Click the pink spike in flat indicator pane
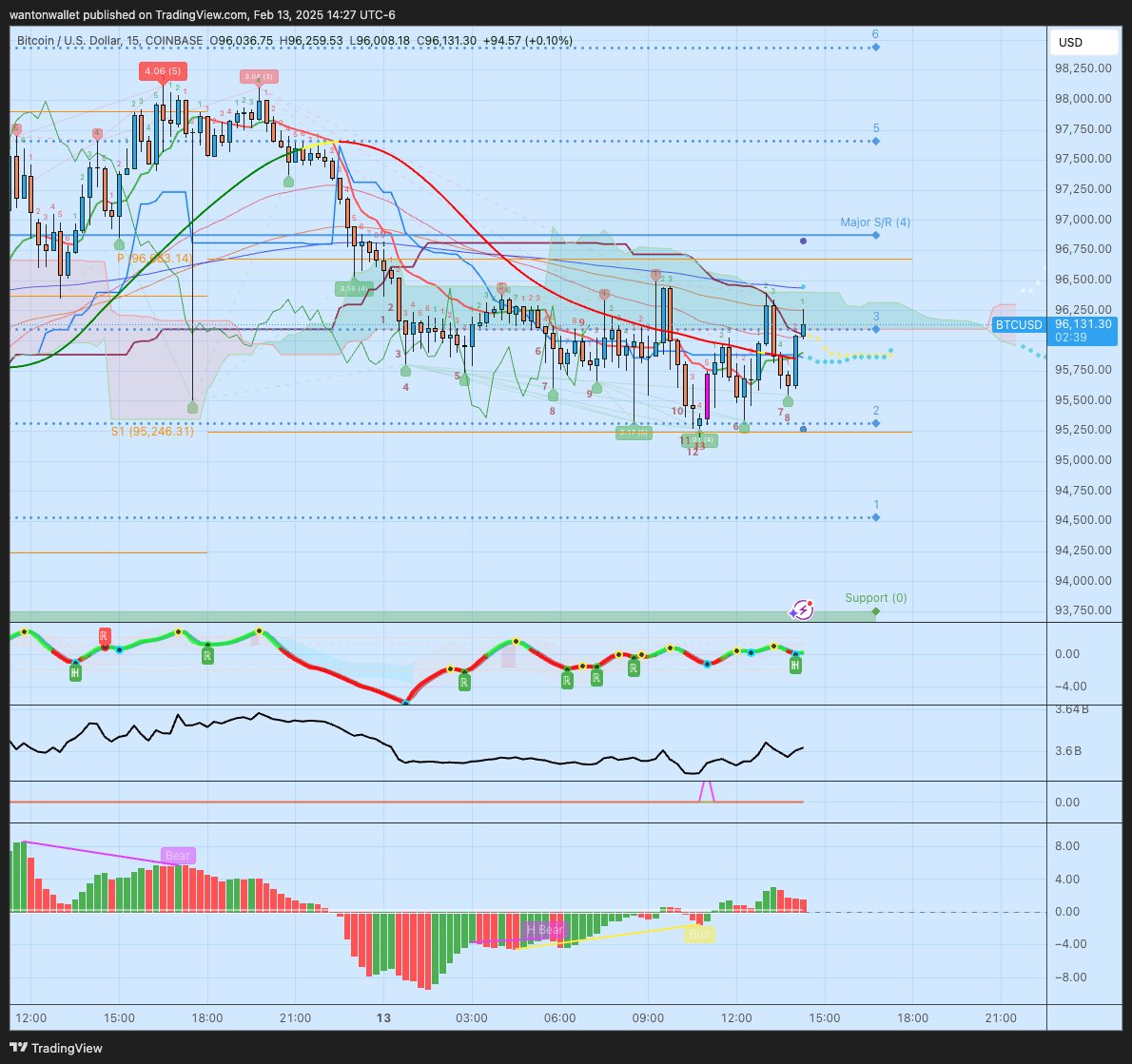The width and height of the screenshot is (1132, 1064). (x=707, y=791)
